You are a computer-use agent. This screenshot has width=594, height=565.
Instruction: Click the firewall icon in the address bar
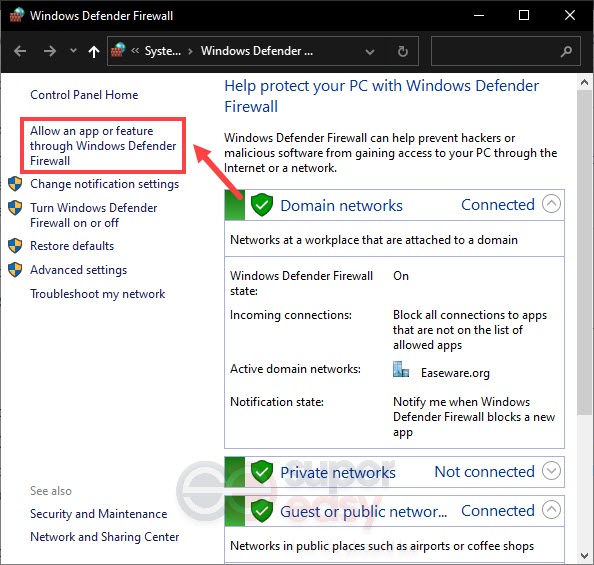pyautogui.click(x=118, y=50)
